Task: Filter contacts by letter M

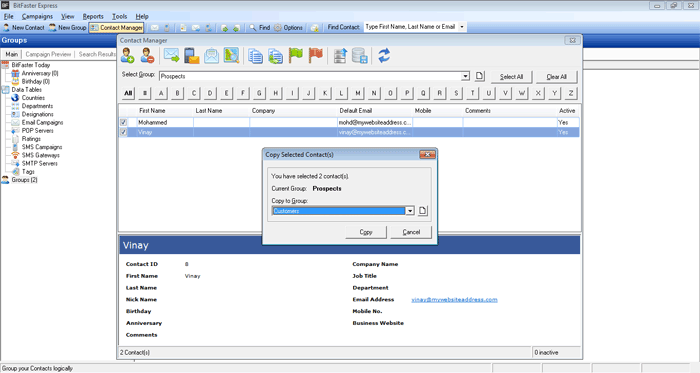Action: click(357, 93)
